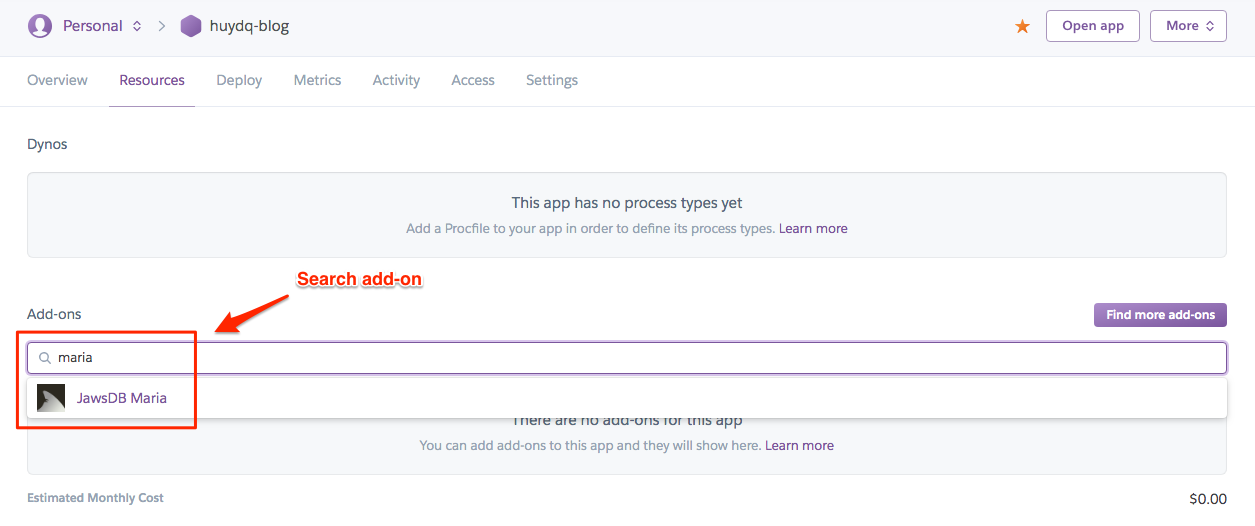View the Activity tab

coord(396,80)
